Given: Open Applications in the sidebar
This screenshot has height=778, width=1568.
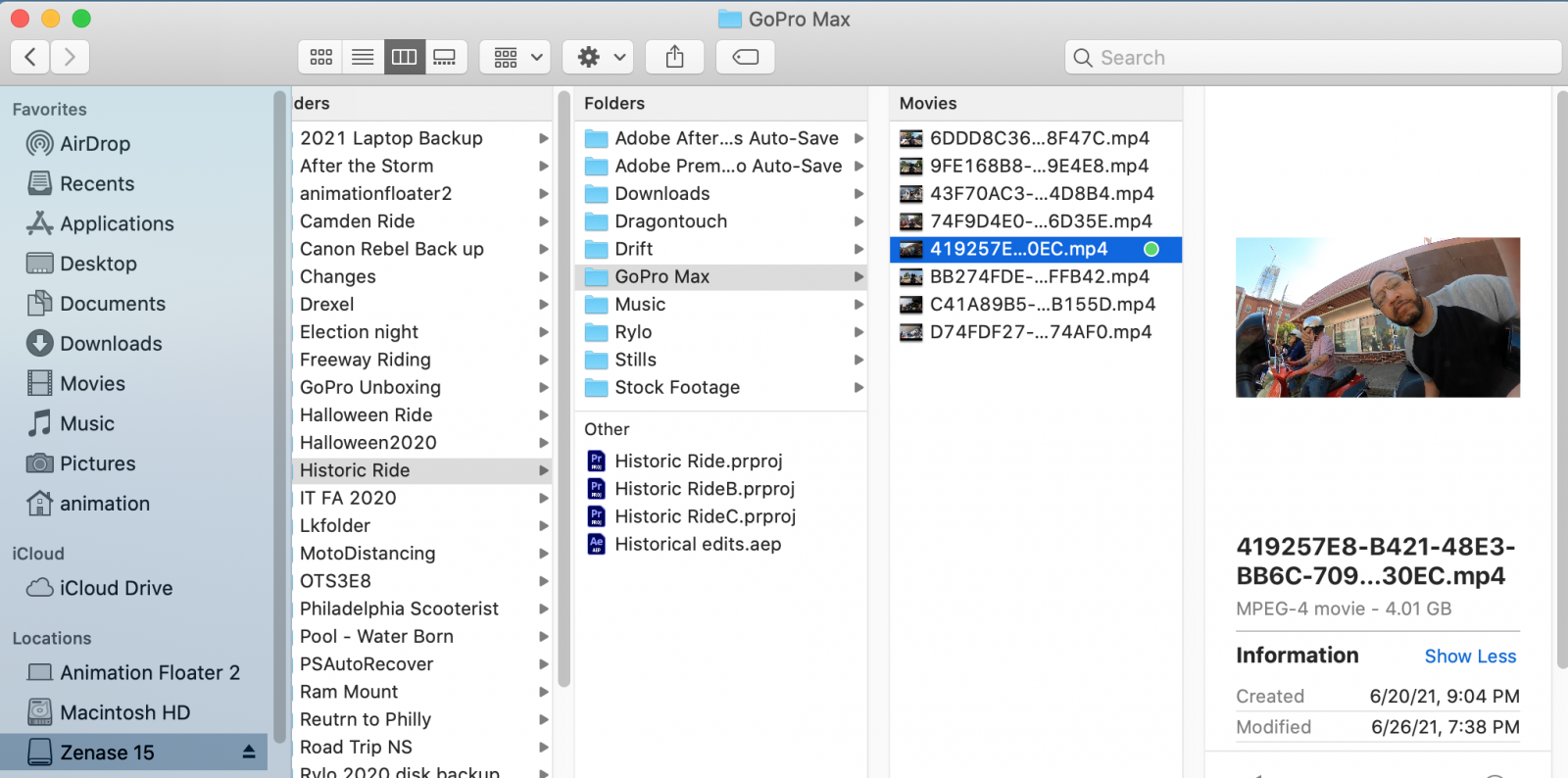Looking at the screenshot, I should click(x=117, y=223).
